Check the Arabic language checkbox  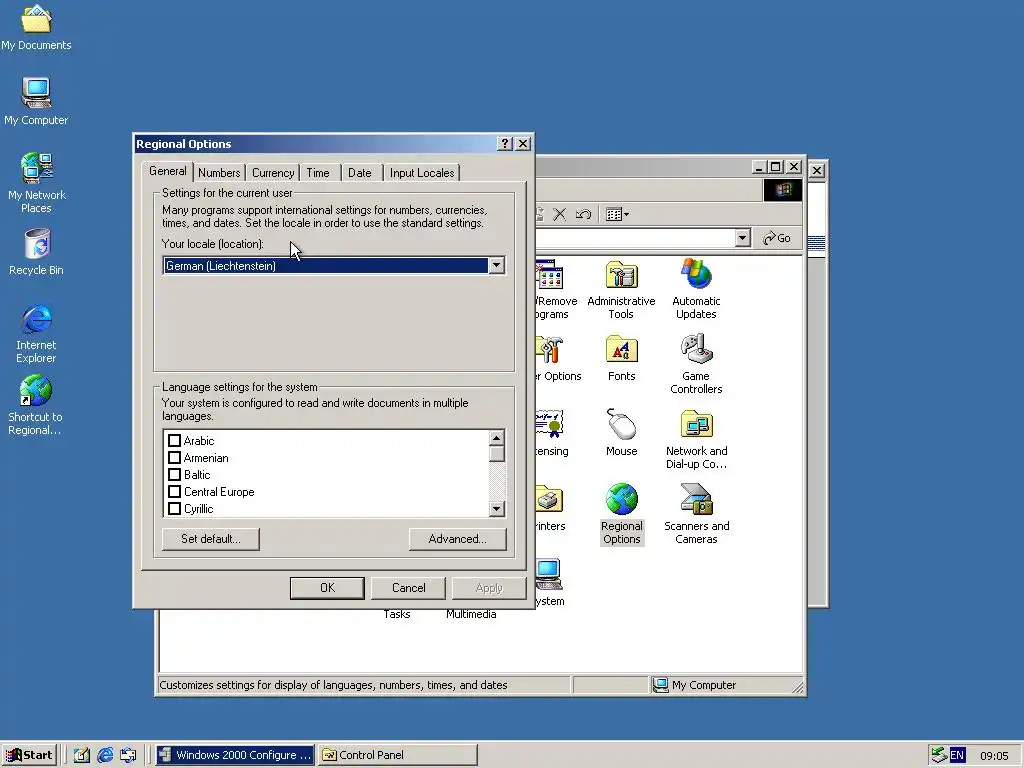tap(174, 440)
